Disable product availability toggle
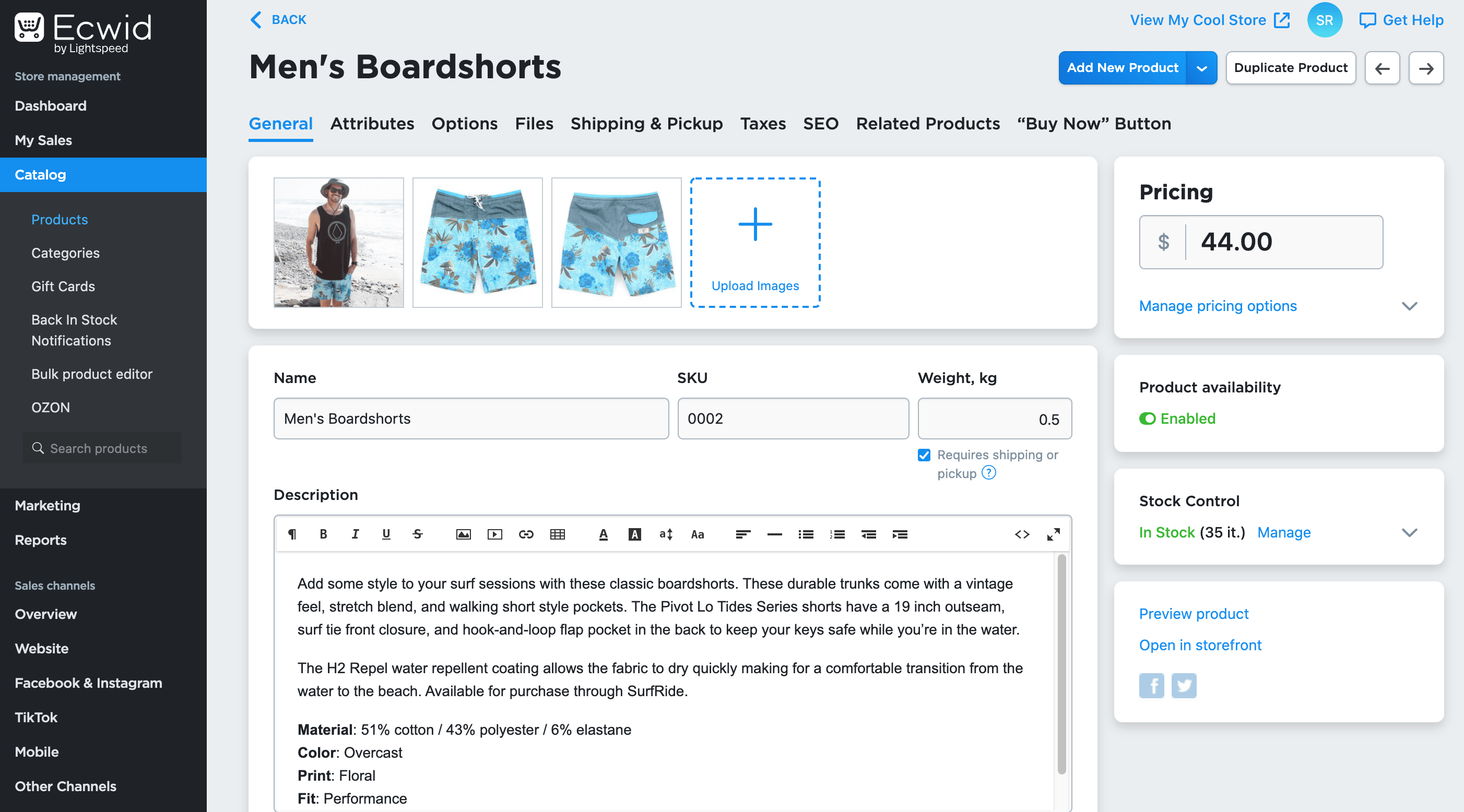Screen dimensions: 1464x812 (1148, 419)
